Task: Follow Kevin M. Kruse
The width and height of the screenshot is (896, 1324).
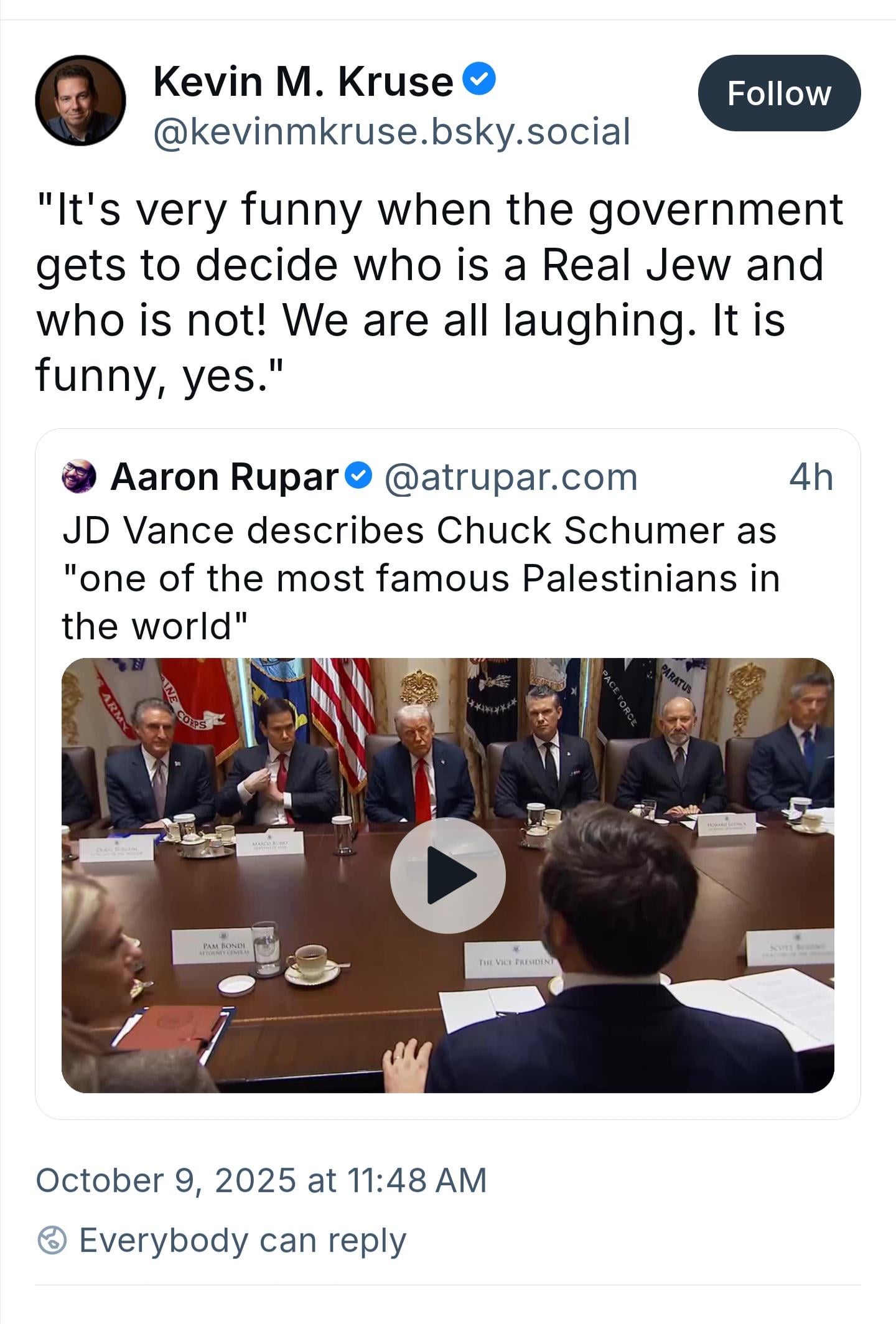Action: 779,93
